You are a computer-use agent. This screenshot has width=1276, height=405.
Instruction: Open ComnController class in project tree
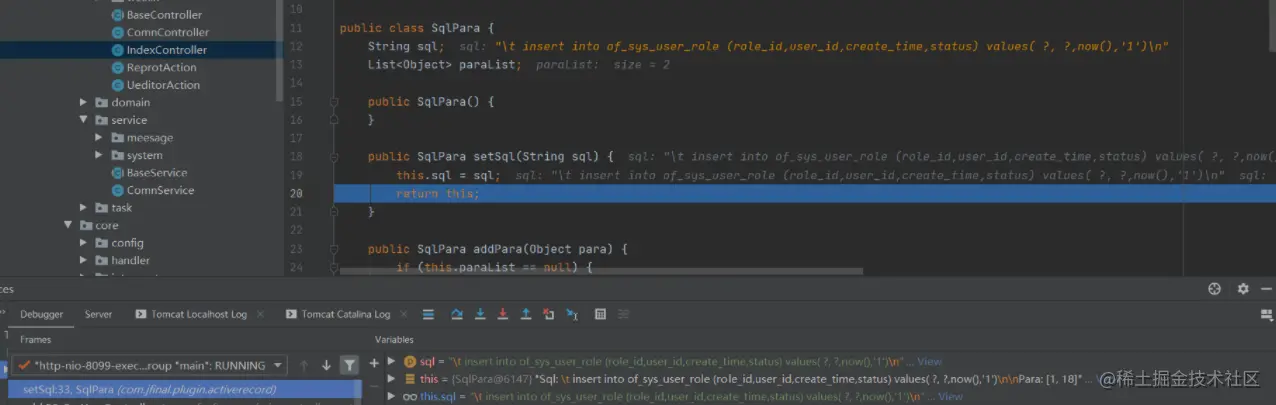(x=168, y=32)
